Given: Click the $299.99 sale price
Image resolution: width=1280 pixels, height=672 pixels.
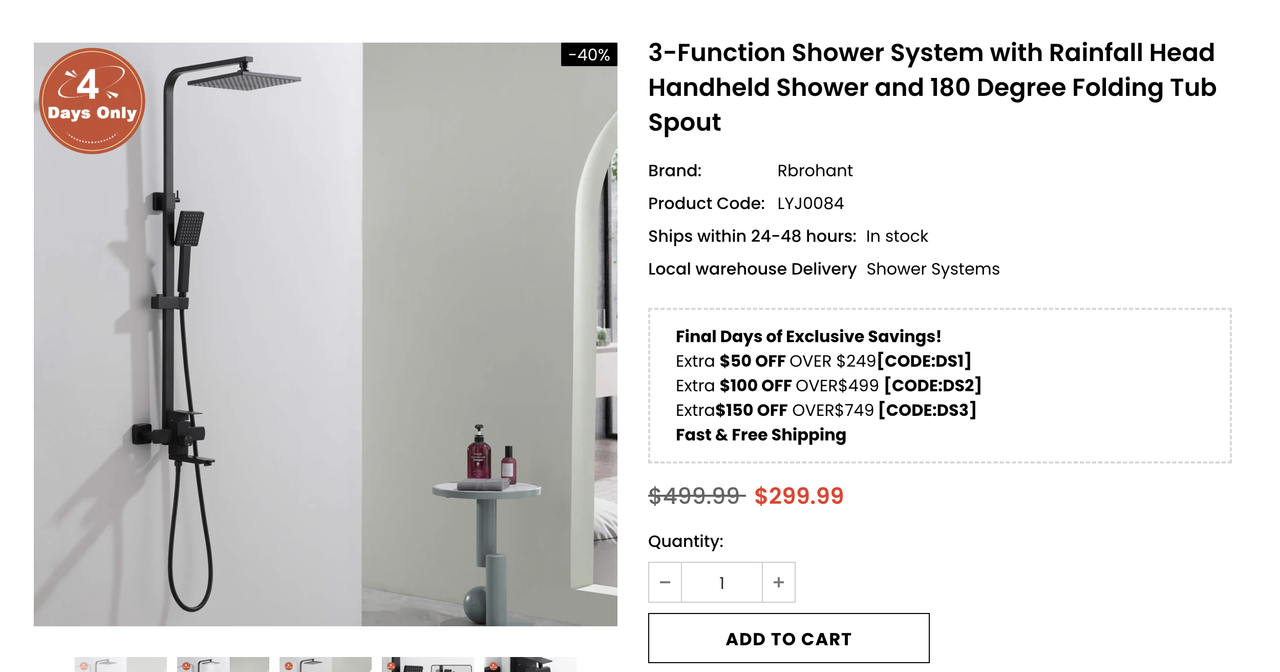Looking at the screenshot, I should coord(799,496).
